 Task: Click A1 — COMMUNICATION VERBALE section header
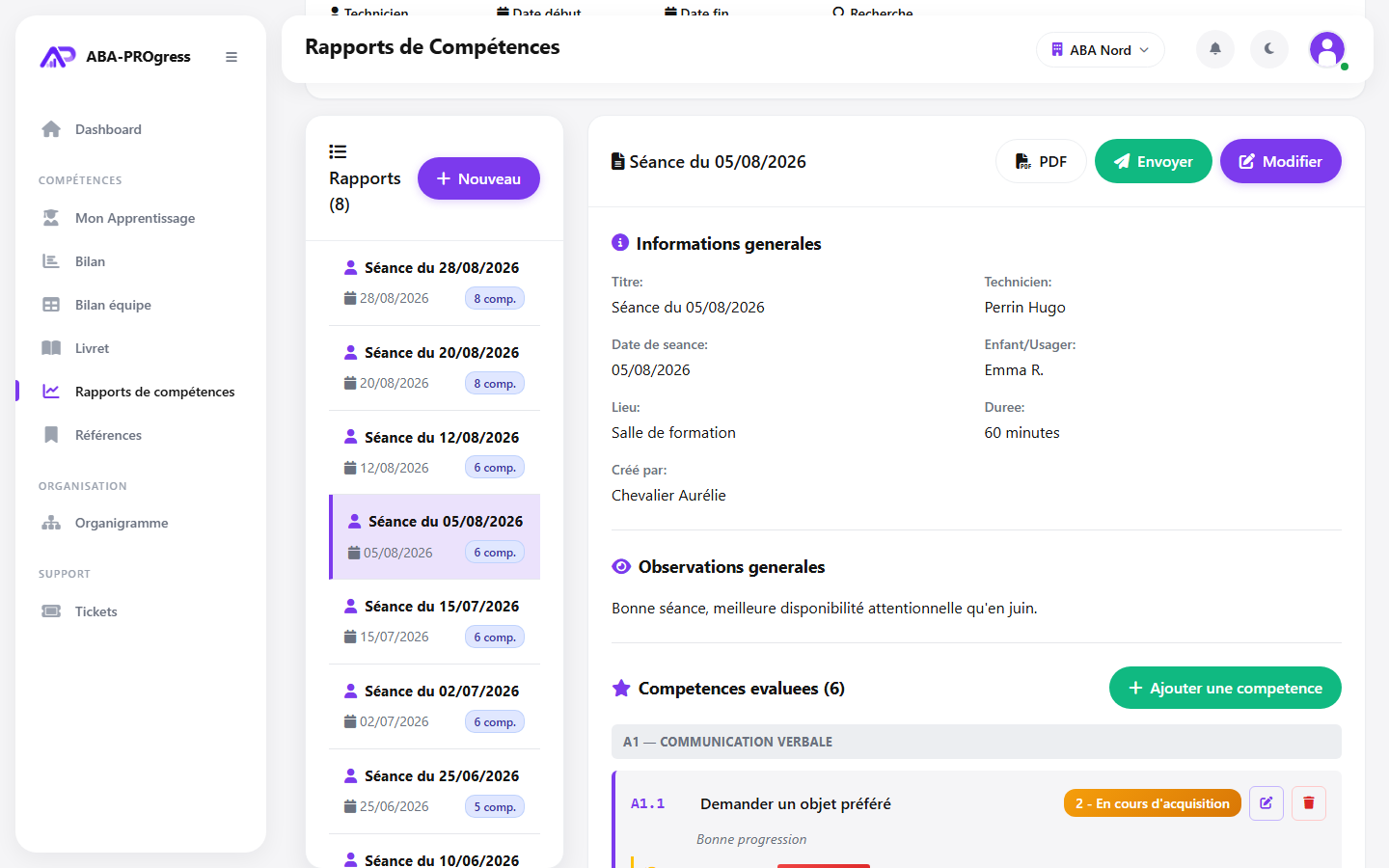976,742
